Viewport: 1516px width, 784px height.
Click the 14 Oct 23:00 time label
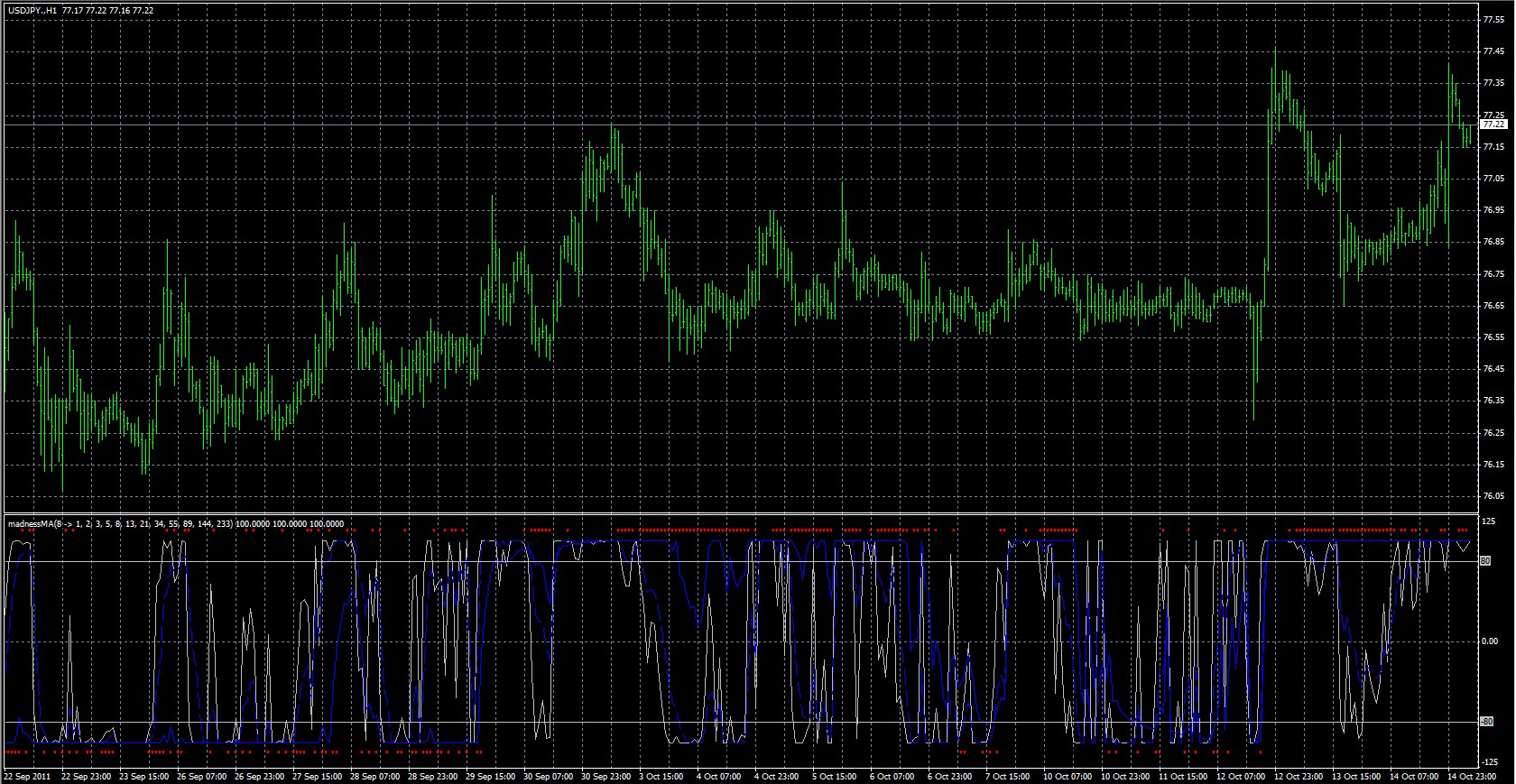[x=1471, y=776]
